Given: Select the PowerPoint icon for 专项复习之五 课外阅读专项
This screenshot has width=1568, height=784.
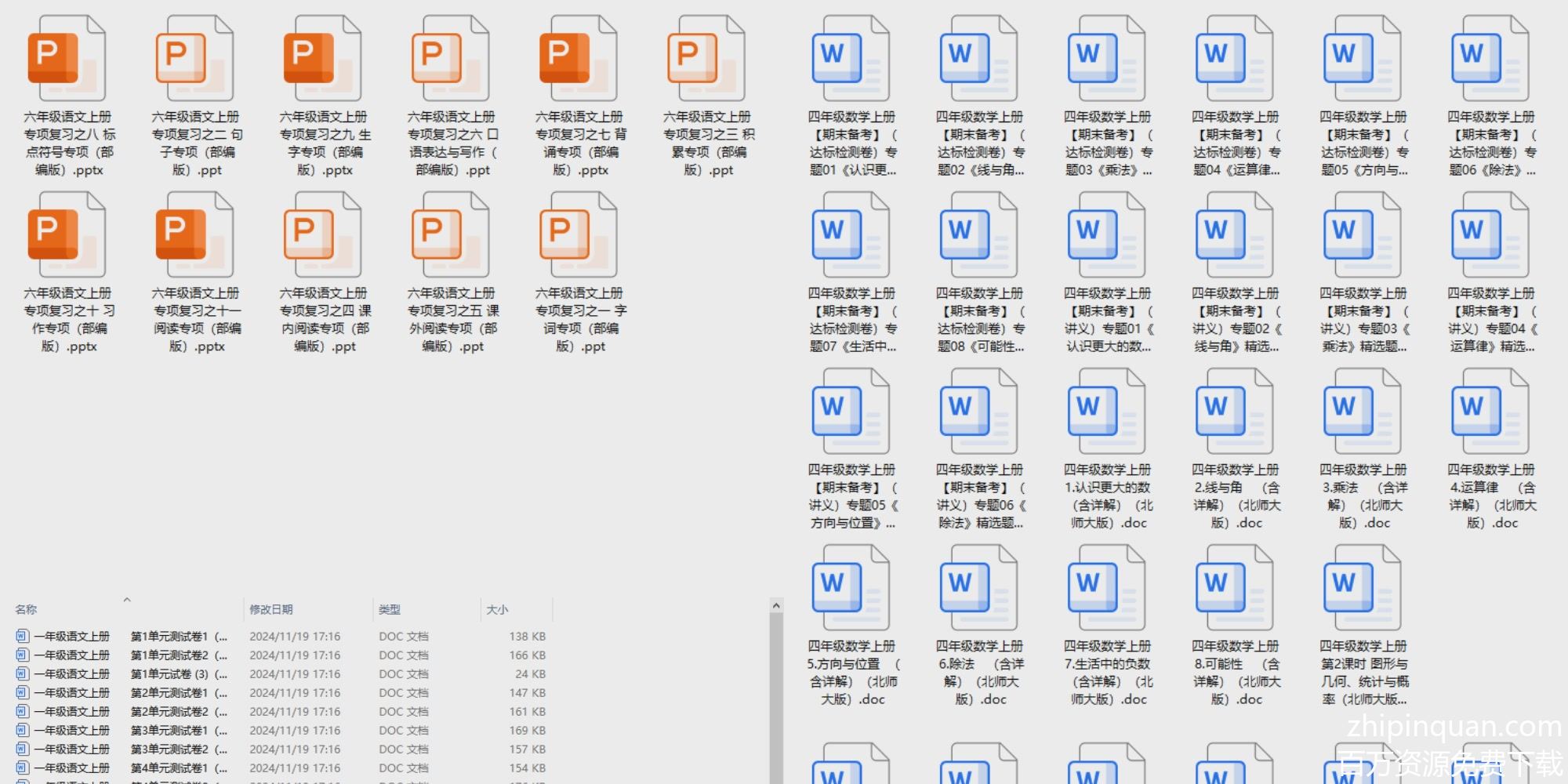Looking at the screenshot, I should click(x=450, y=235).
